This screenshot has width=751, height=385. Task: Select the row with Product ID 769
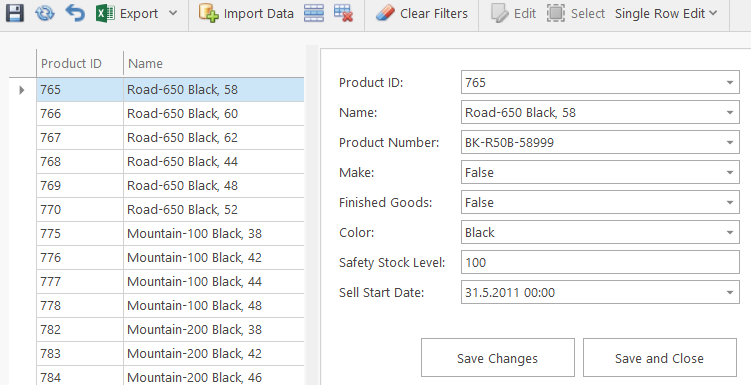(171, 185)
